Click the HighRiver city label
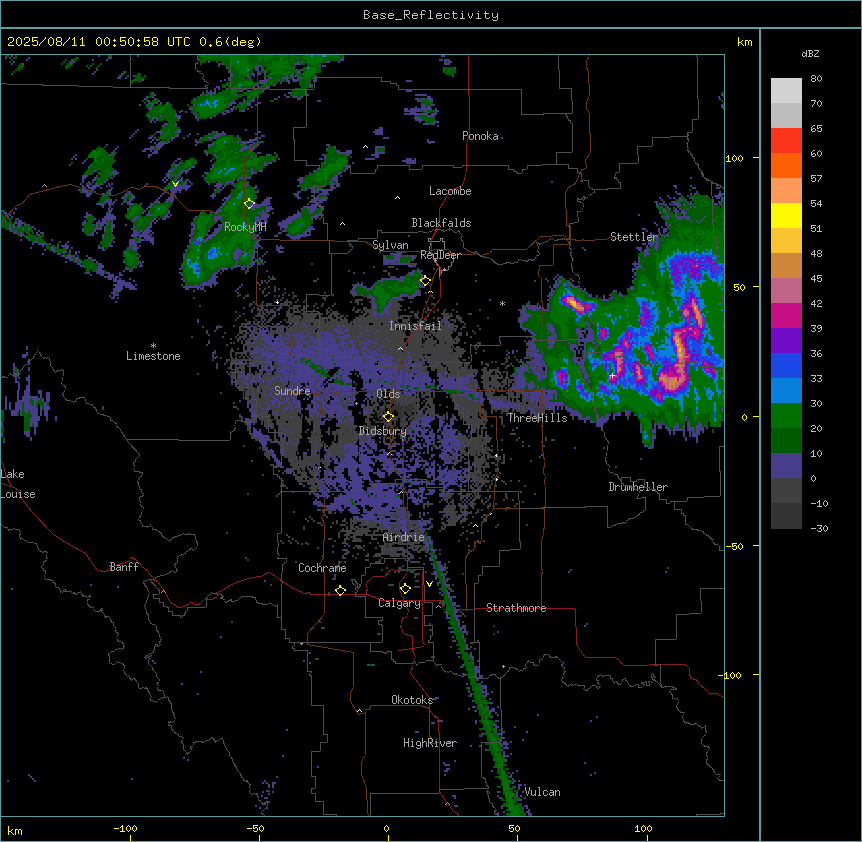Image resolution: width=862 pixels, height=842 pixels. [x=430, y=743]
